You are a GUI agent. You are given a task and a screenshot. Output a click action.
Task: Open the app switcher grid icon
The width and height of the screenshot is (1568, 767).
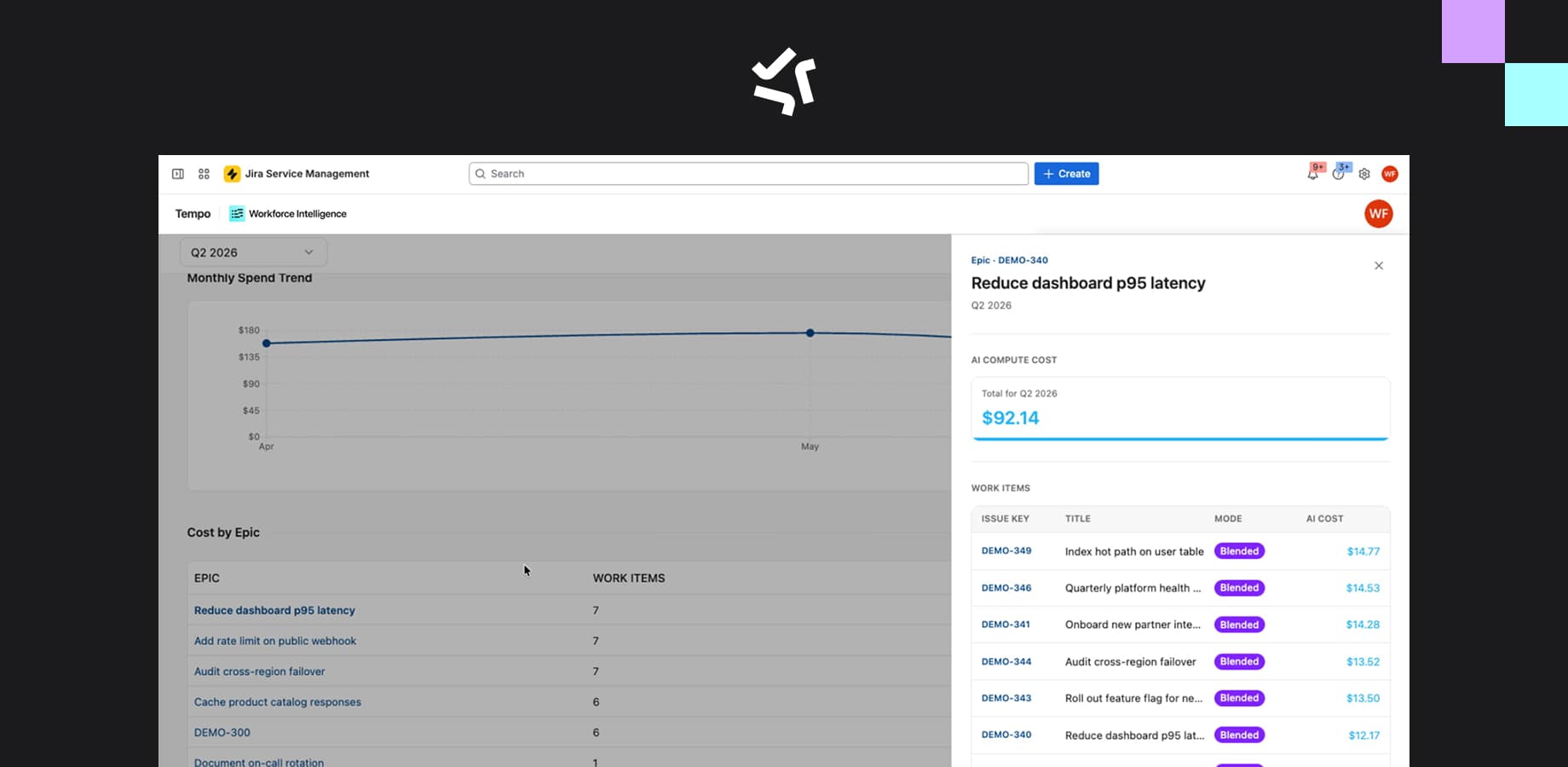pyautogui.click(x=204, y=174)
